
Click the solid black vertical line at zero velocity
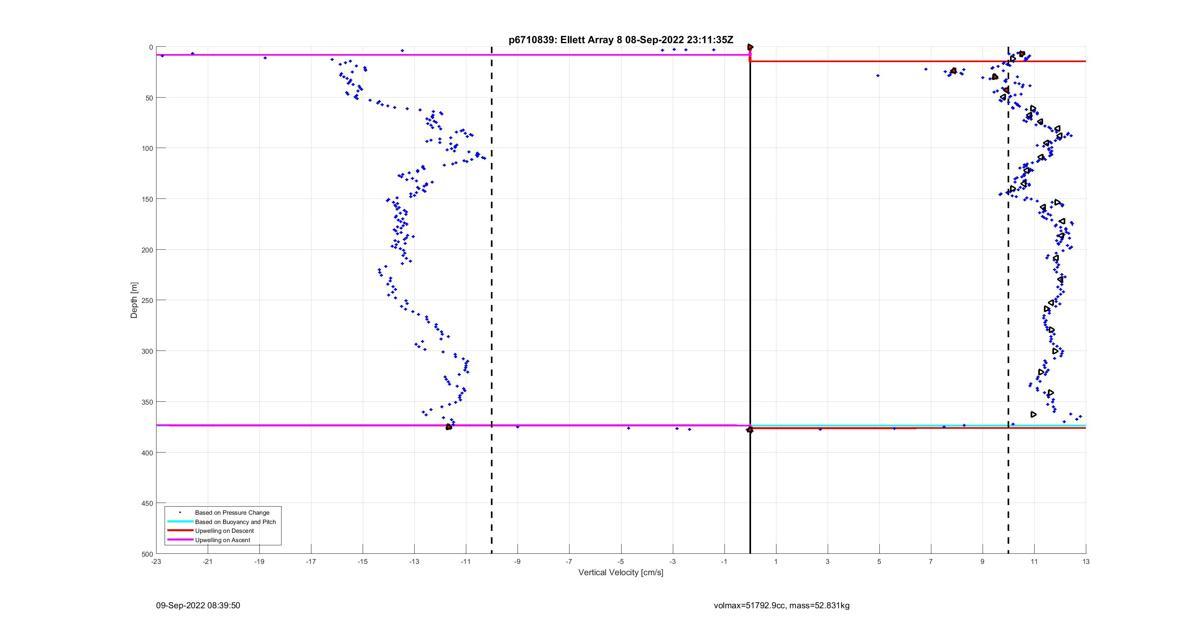tap(750, 300)
